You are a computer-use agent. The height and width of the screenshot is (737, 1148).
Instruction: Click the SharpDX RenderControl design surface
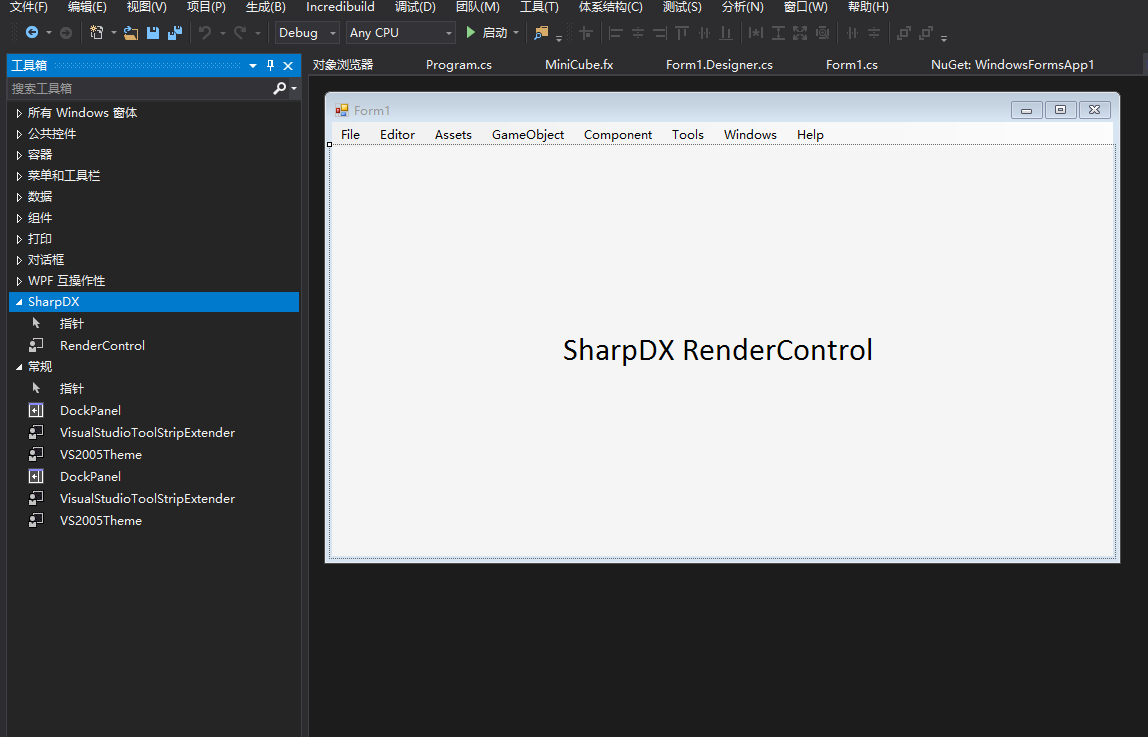[x=722, y=351]
